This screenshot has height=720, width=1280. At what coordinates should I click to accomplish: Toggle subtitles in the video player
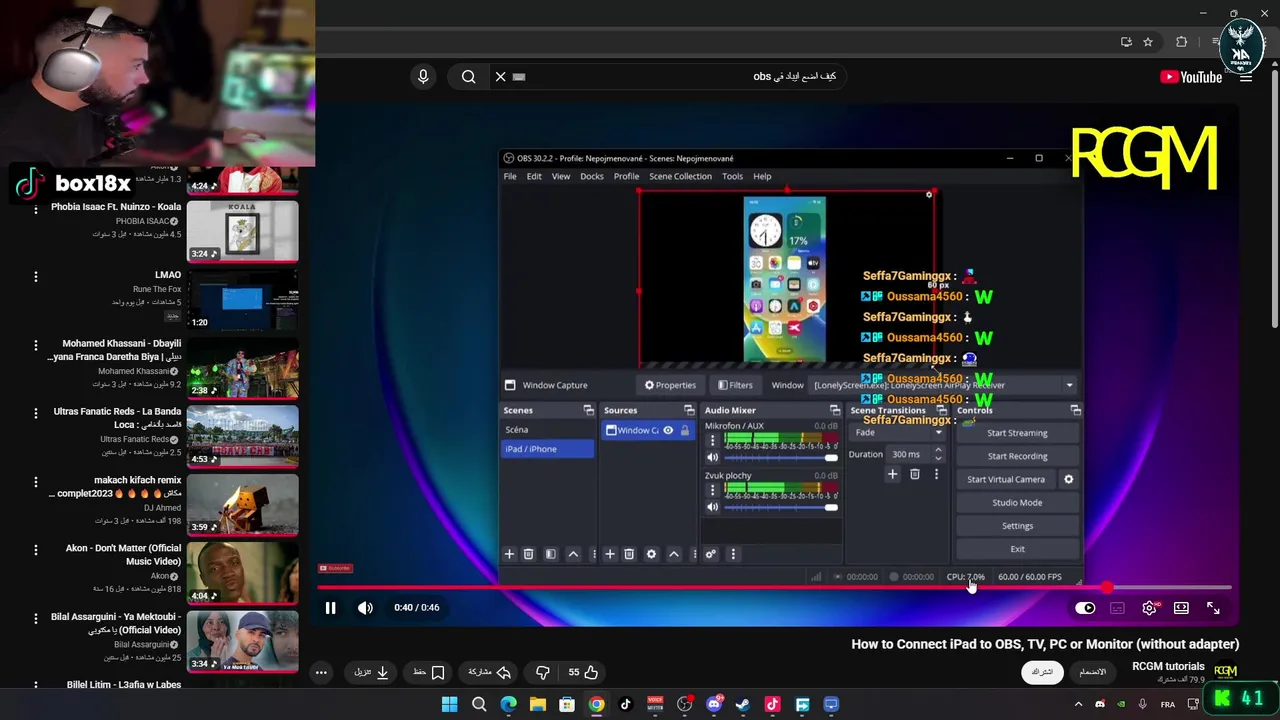pos(1118,608)
